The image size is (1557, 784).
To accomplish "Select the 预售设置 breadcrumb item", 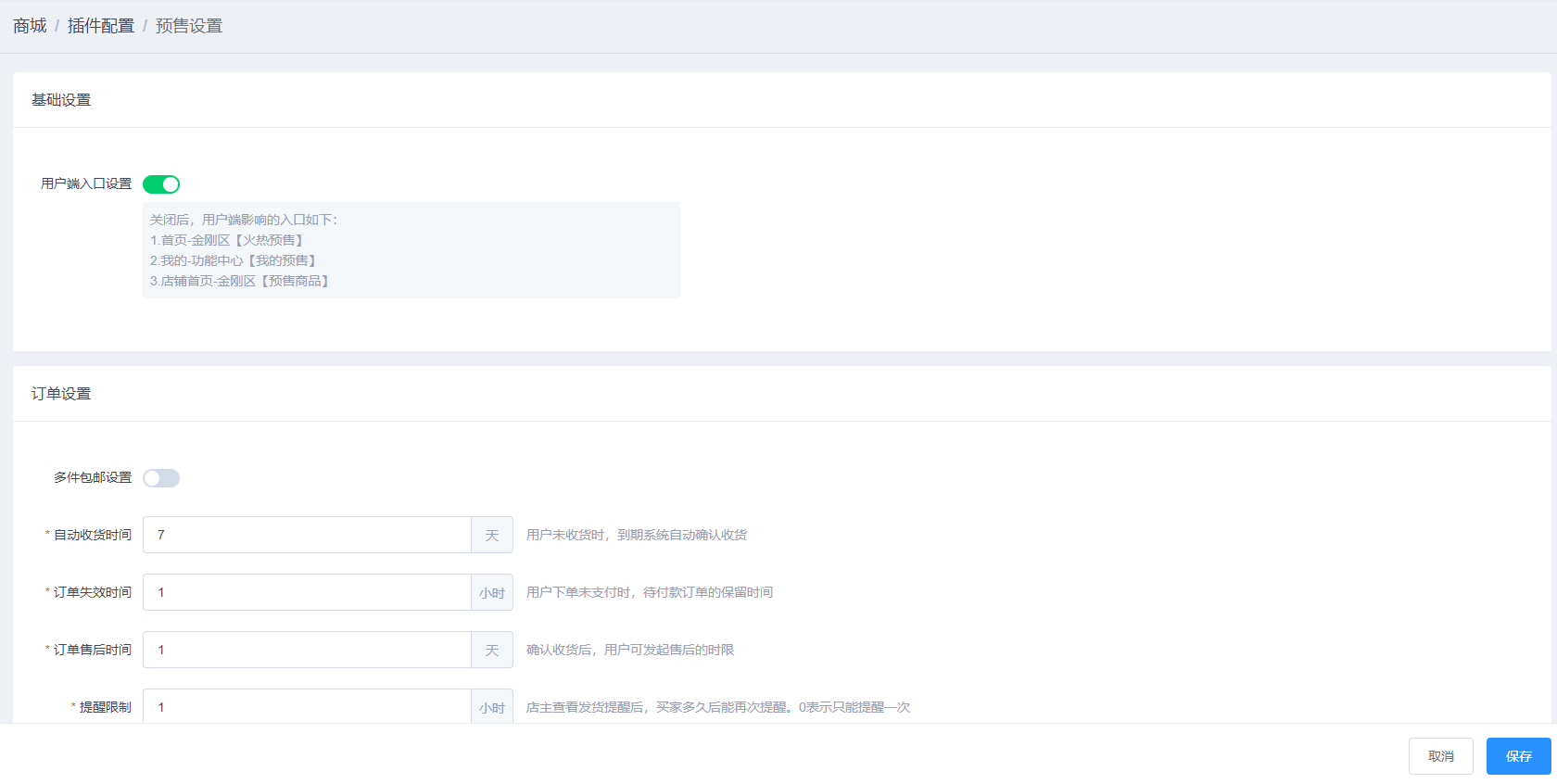I will pyautogui.click(x=189, y=26).
